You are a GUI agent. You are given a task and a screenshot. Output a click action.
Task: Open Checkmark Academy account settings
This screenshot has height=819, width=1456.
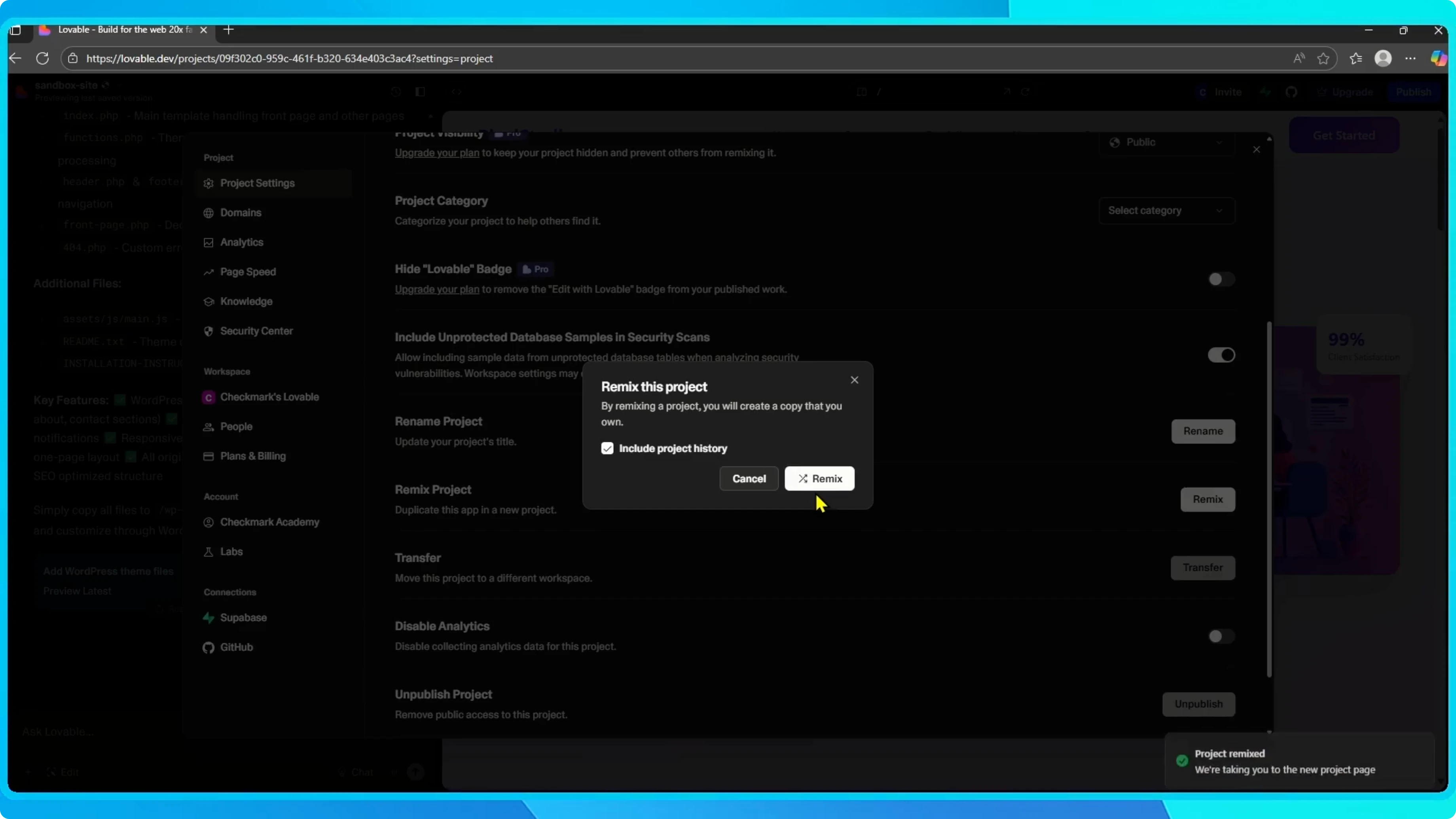pos(273,522)
